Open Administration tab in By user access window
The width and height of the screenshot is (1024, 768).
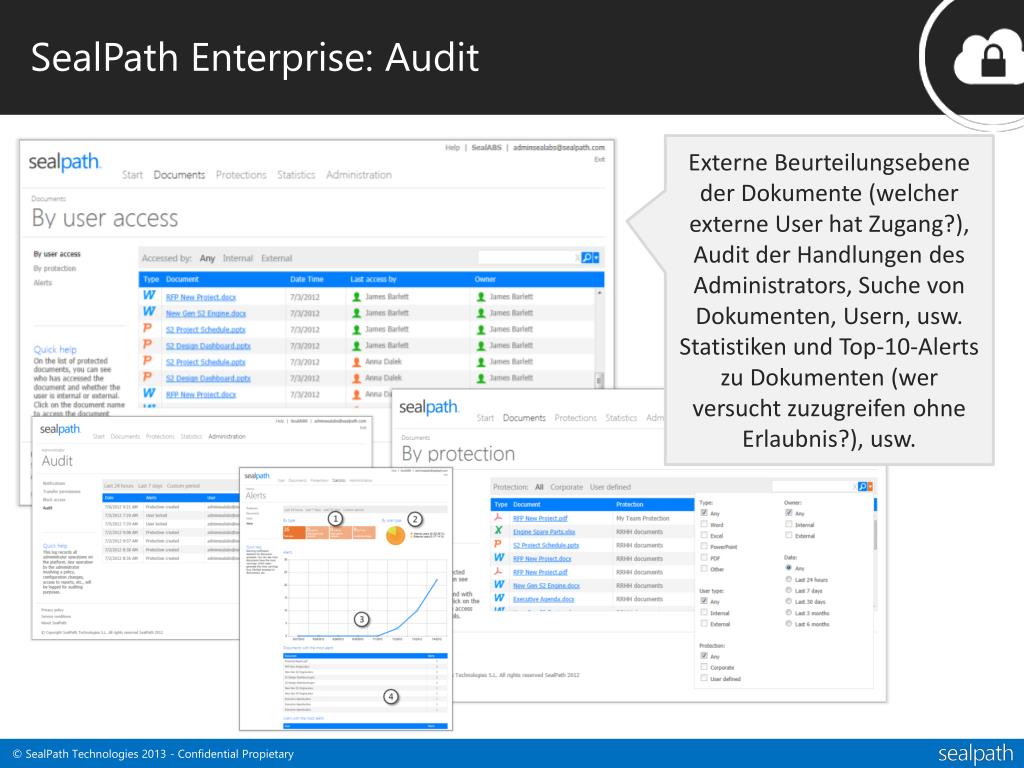coord(359,175)
